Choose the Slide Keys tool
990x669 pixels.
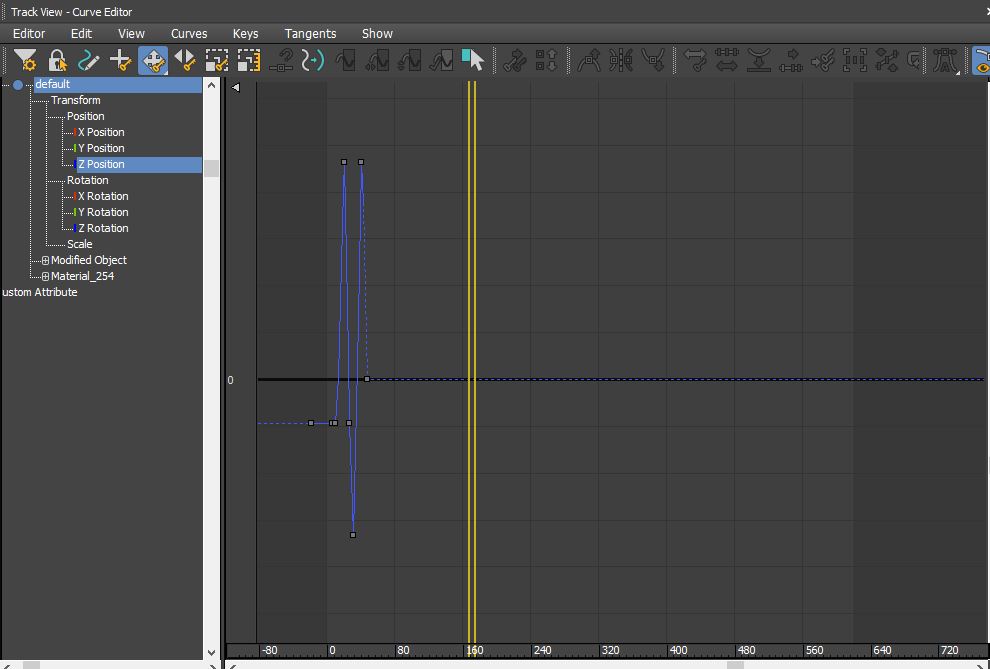tap(185, 61)
